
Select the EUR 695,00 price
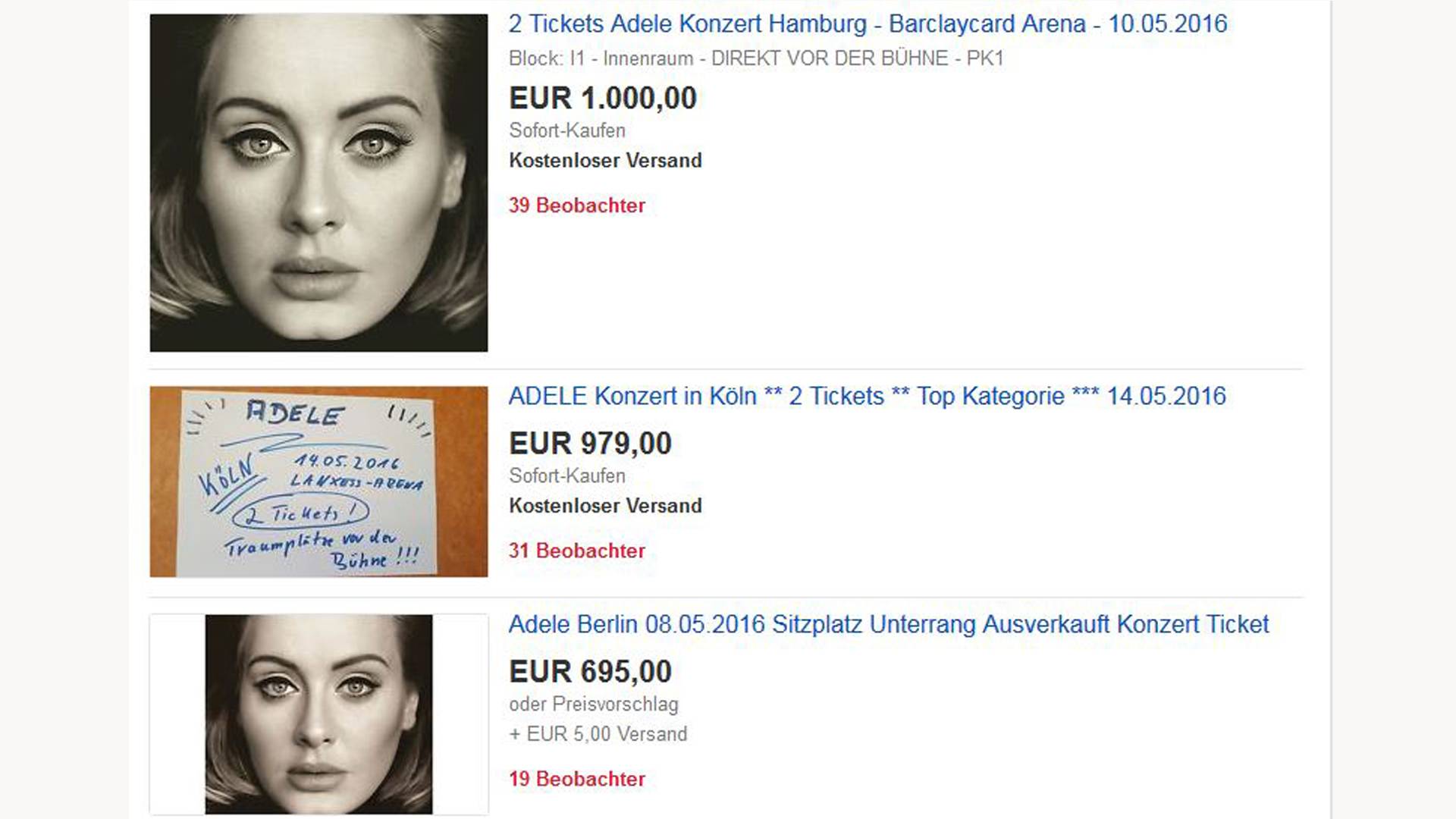[590, 672]
